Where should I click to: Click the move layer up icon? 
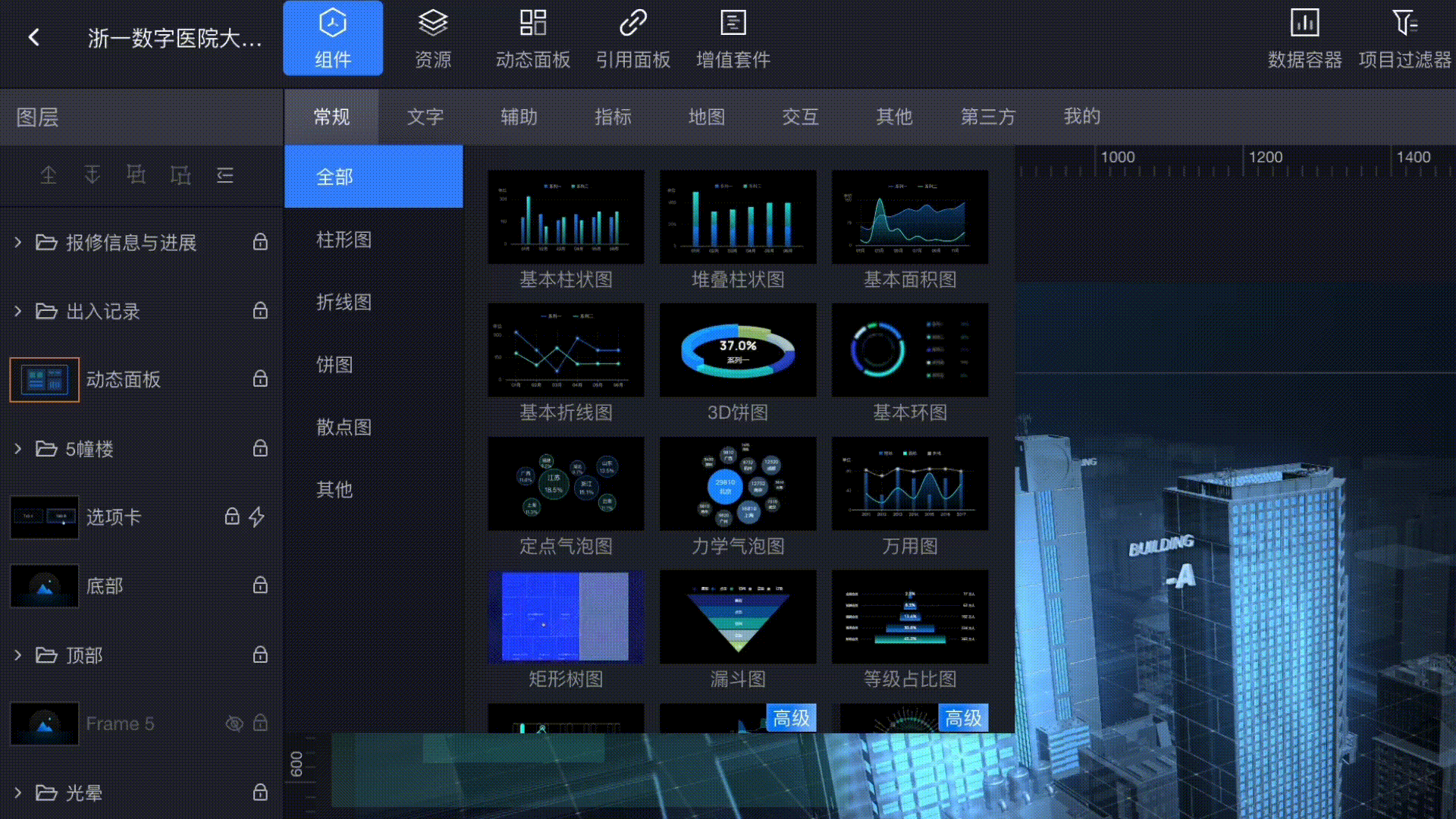point(49,175)
